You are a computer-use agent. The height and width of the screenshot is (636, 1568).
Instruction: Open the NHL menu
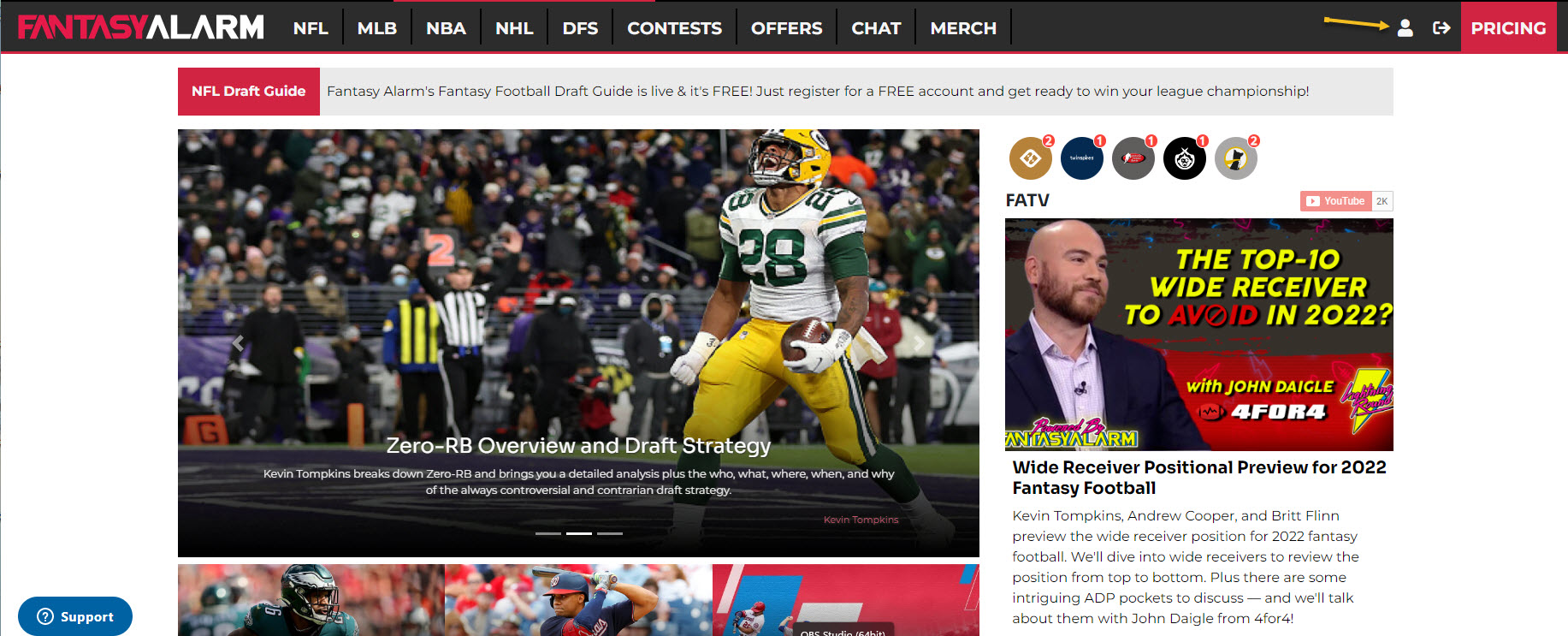click(x=514, y=28)
